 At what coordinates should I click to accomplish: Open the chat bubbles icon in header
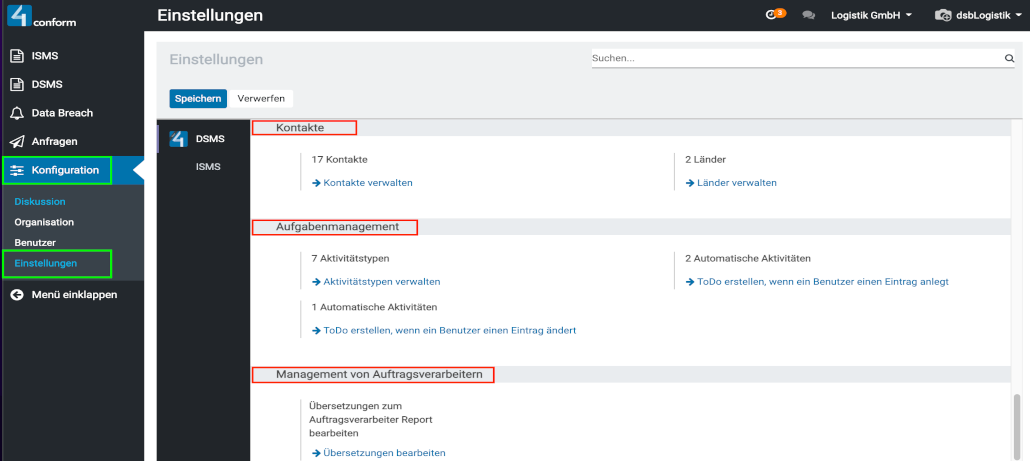point(809,16)
